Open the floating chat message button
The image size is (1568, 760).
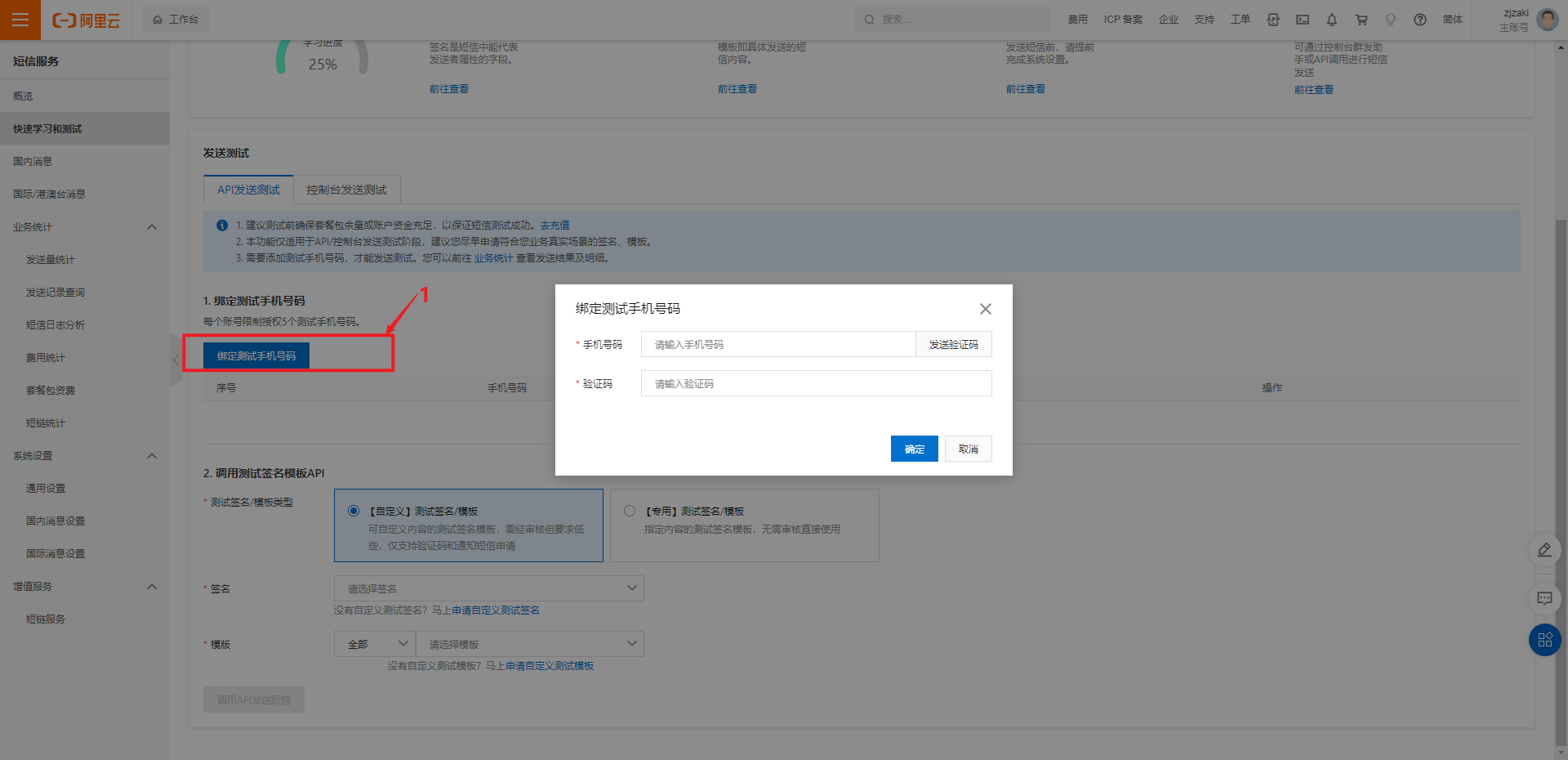(x=1544, y=599)
